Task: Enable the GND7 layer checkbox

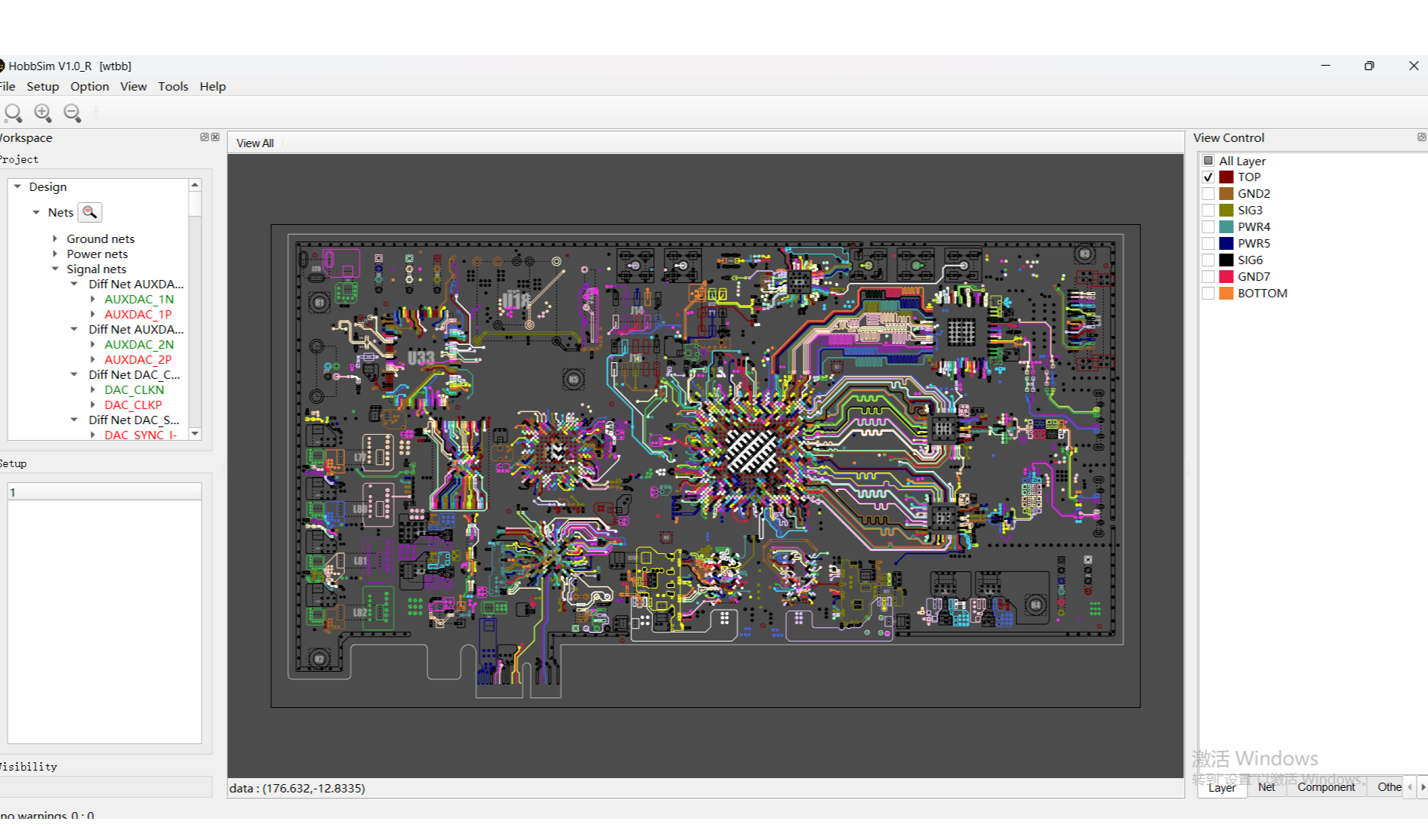Action: click(x=1208, y=277)
